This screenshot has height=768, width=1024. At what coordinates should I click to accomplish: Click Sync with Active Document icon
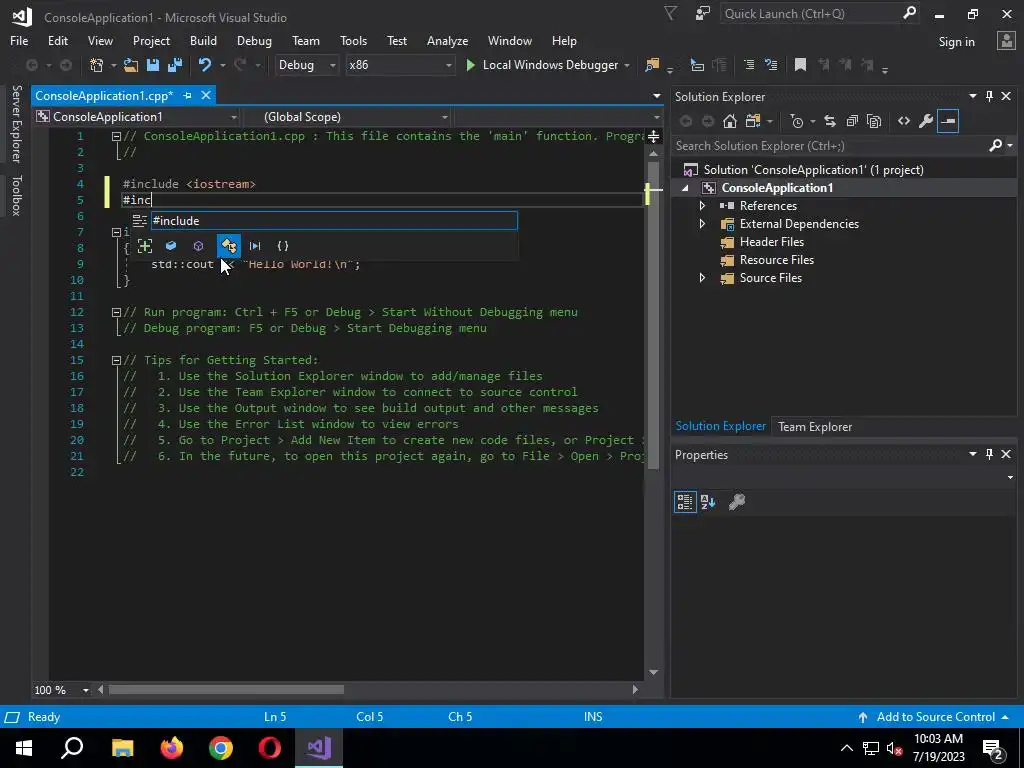[x=829, y=121]
